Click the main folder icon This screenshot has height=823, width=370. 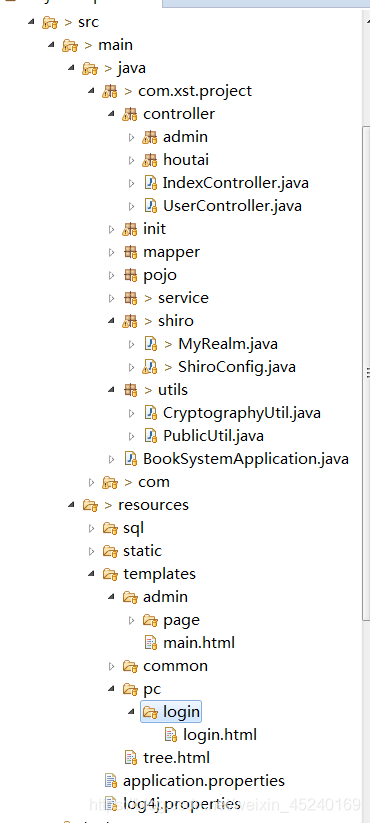tap(70, 45)
